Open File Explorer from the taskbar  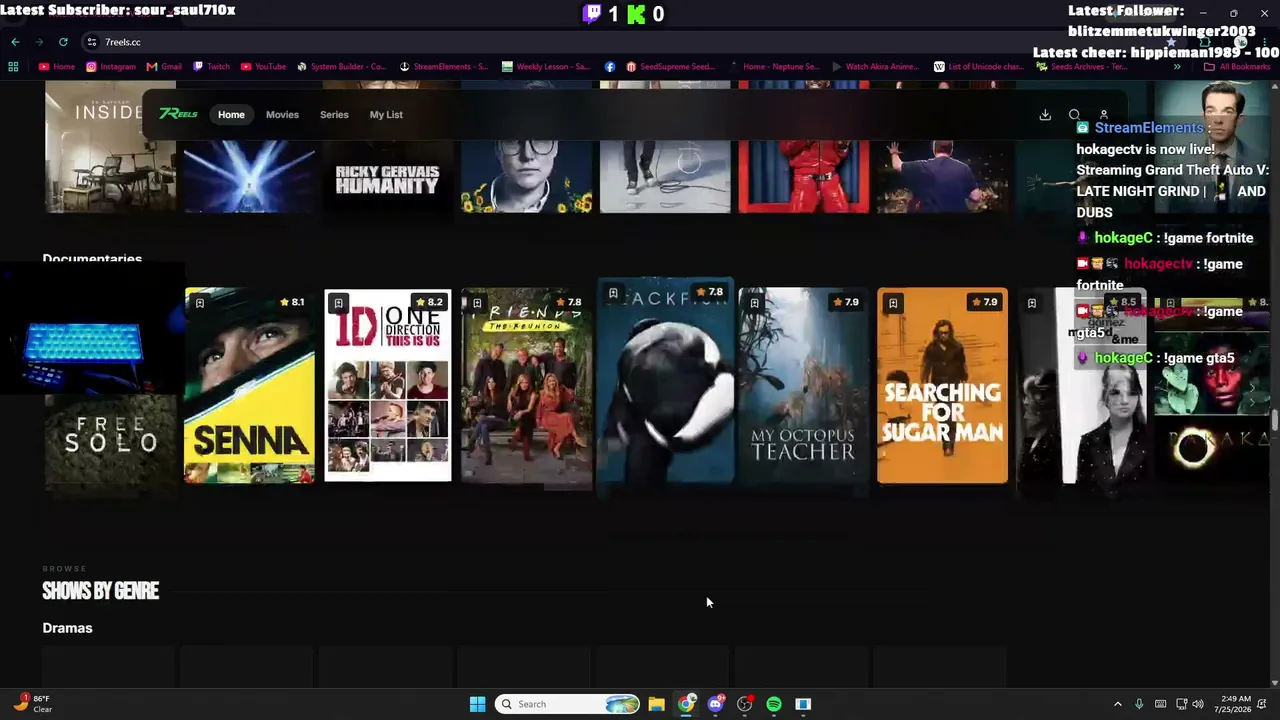point(656,704)
